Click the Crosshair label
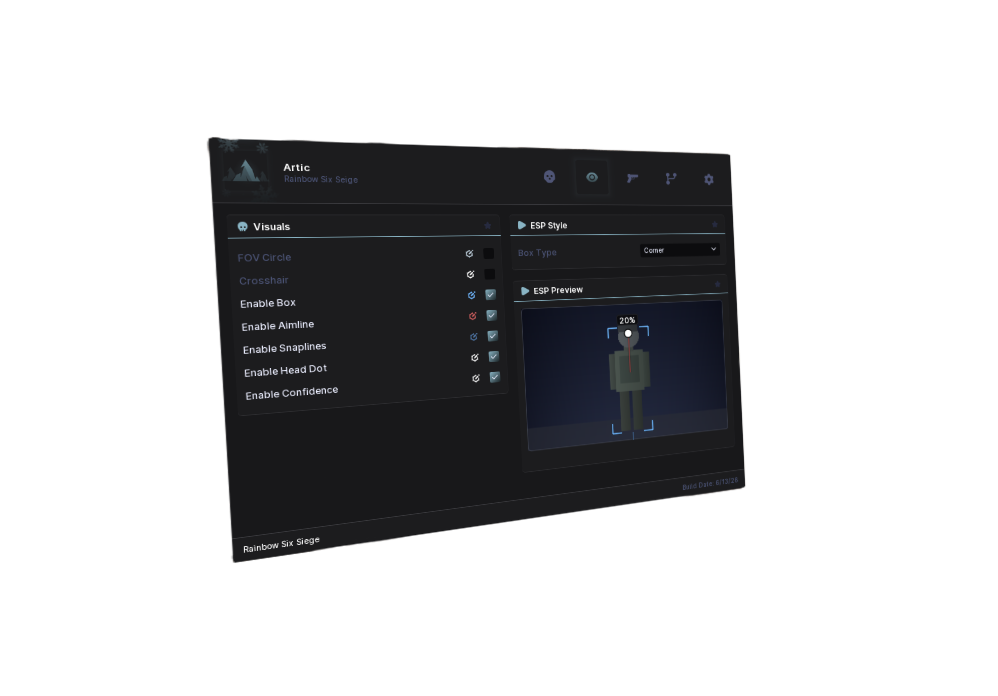The width and height of the screenshot is (998, 696). [x=264, y=281]
